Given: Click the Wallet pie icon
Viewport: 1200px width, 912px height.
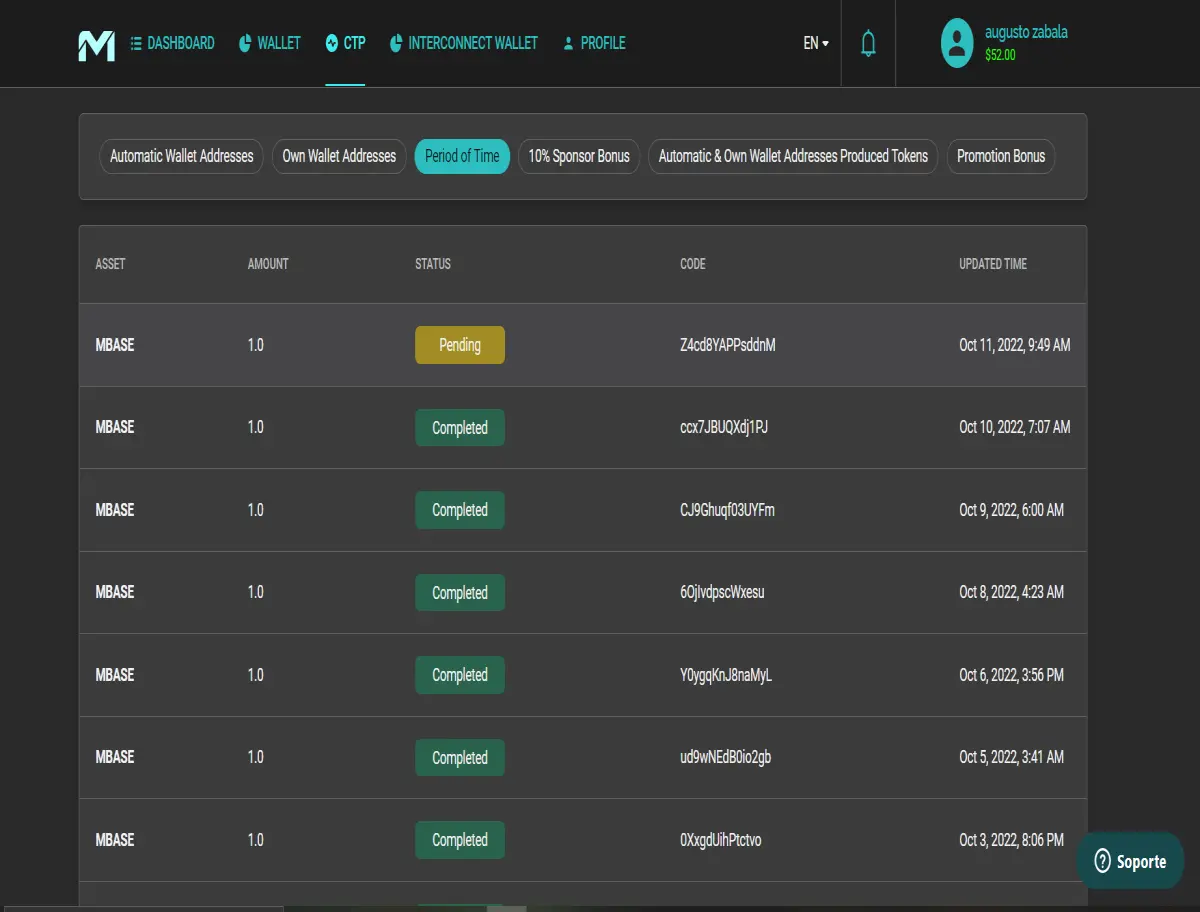Looking at the screenshot, I should (x=245, y=43).
